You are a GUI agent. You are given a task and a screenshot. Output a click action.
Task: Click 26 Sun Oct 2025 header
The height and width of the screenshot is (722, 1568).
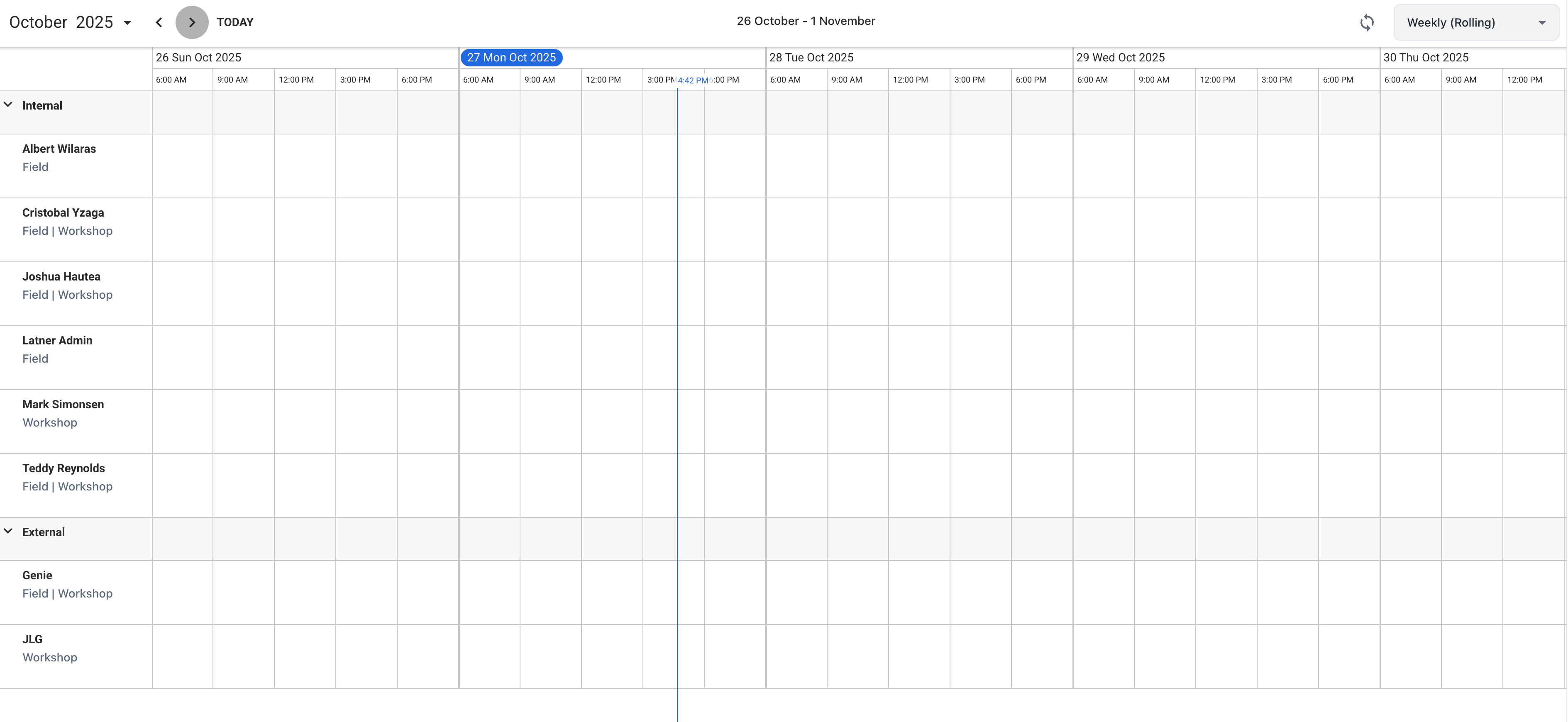click(198, 57)
